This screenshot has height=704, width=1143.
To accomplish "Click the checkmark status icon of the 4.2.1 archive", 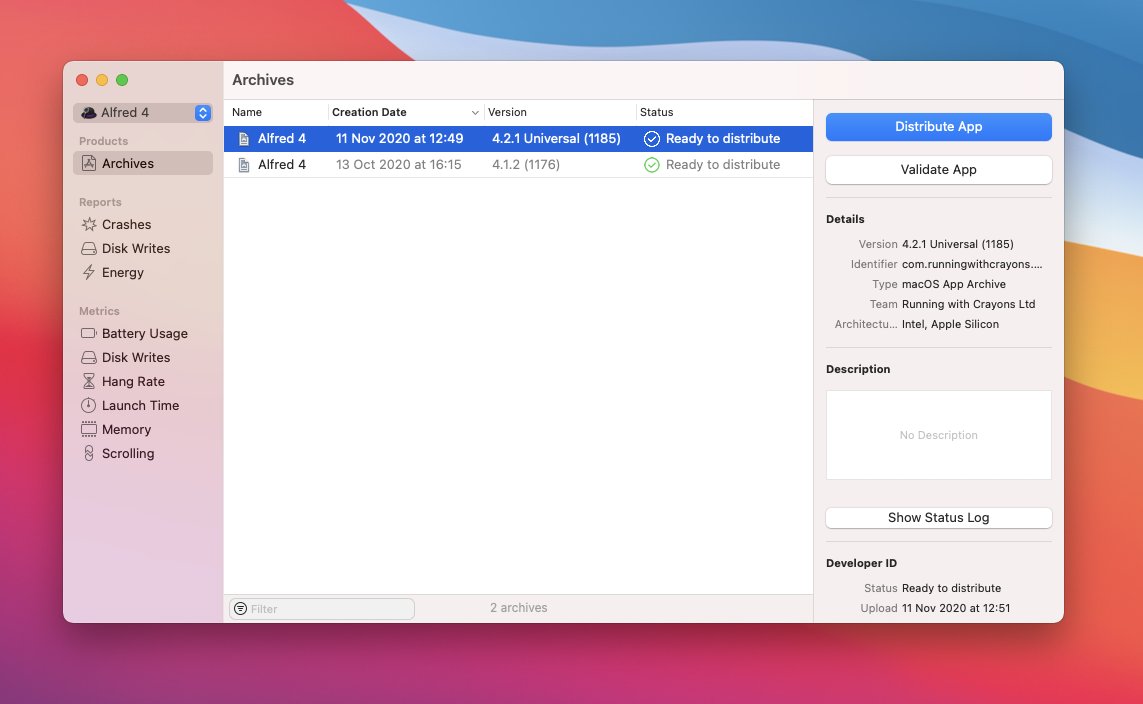I will (x=652, y=138).
